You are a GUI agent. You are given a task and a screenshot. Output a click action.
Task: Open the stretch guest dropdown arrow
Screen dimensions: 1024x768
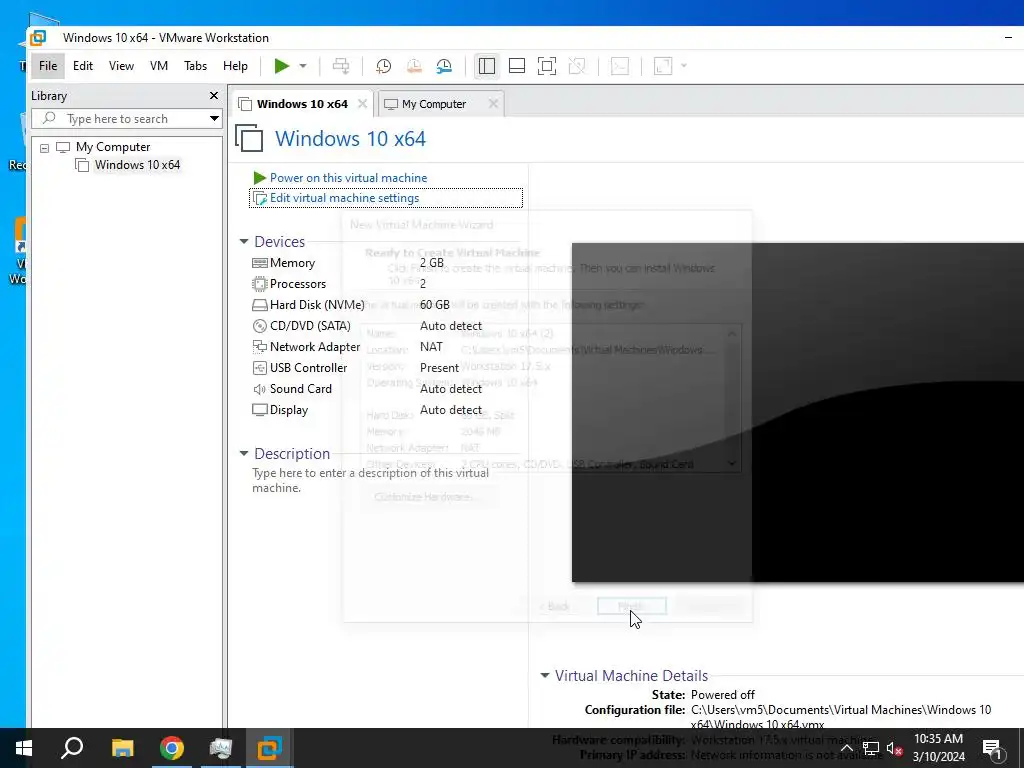pyautogui.click(x=684, y=66)
